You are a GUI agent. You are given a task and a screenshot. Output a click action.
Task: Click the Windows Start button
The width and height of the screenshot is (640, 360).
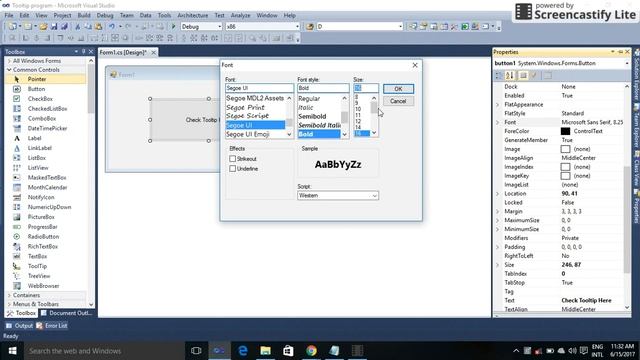click(x=12, y=351)
